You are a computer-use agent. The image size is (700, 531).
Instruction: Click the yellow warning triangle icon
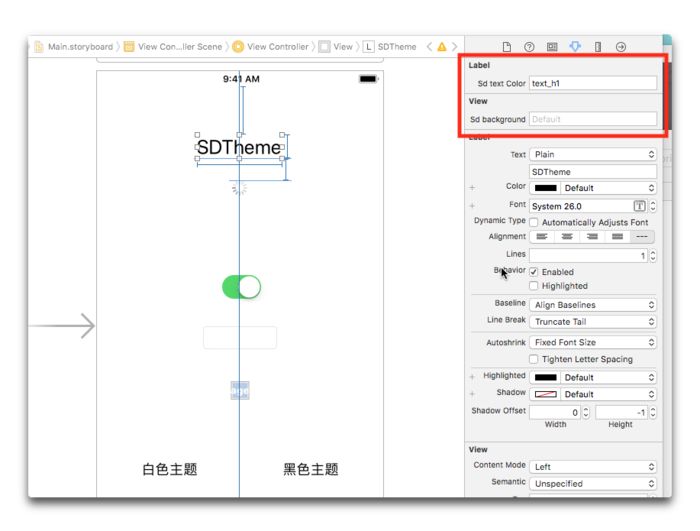[x=442, y=46]
